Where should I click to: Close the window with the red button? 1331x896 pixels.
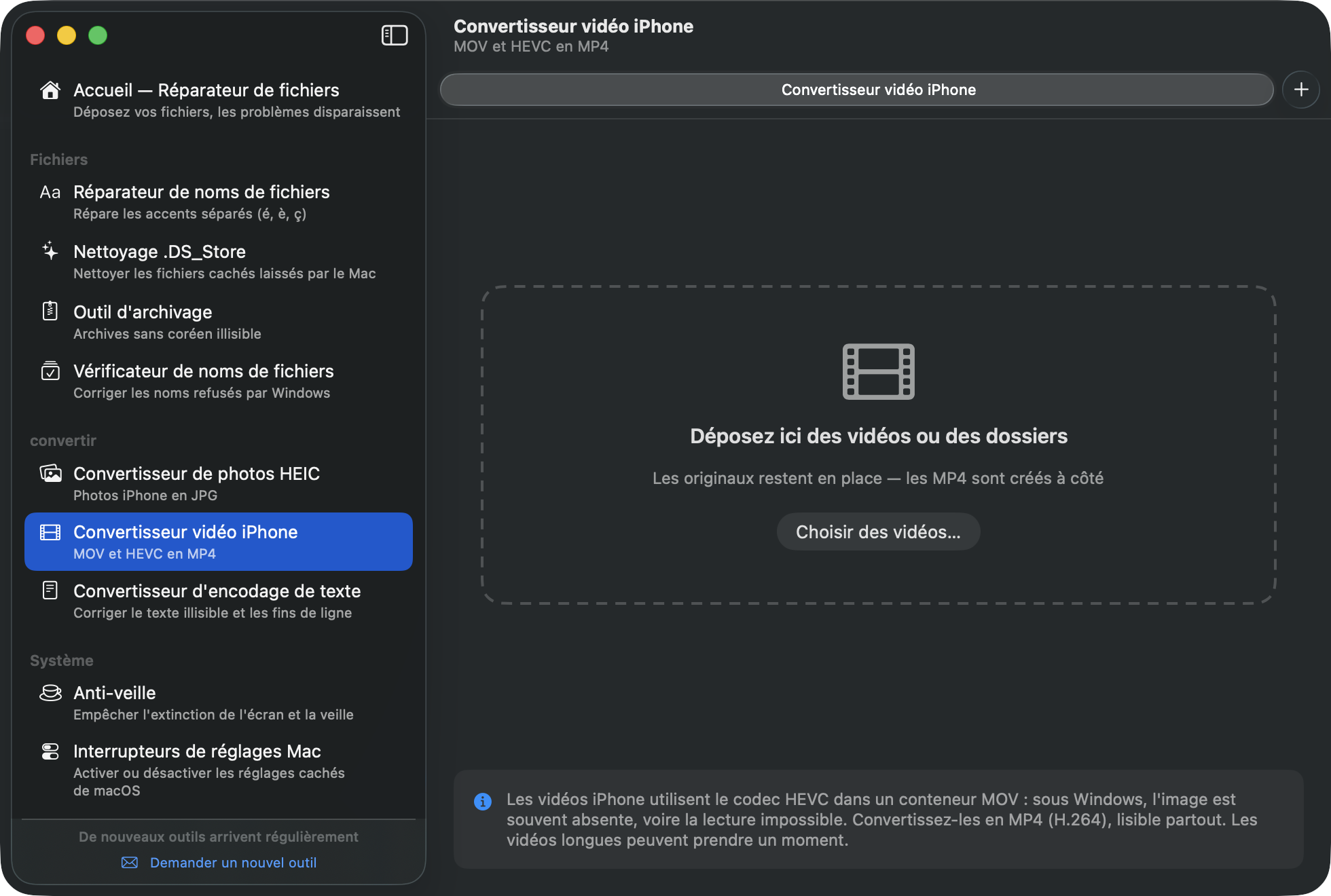[x=35, y=35]
